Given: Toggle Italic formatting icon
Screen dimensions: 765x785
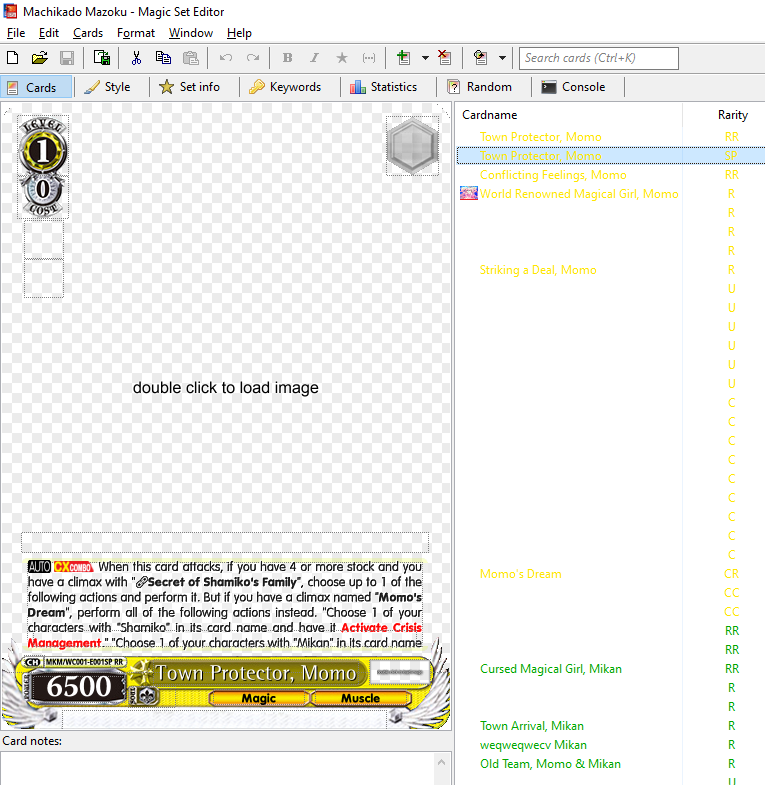Looking at the screenshot, I should 314,58.
